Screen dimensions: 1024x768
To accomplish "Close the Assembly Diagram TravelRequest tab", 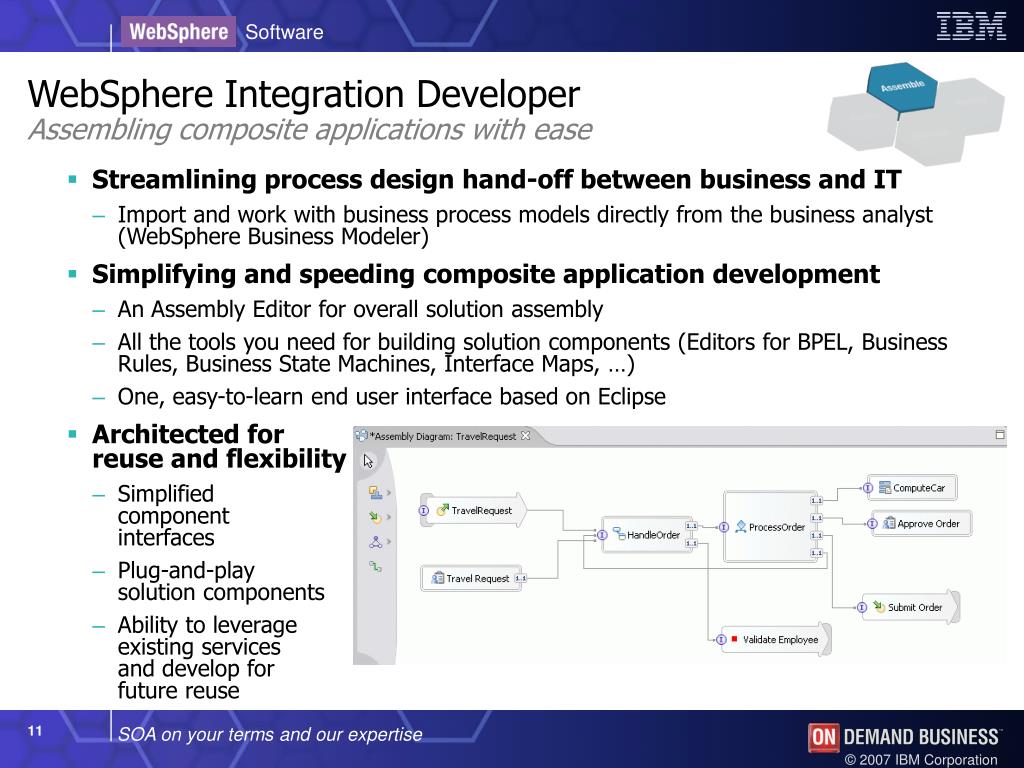I will tap(526, 436).
